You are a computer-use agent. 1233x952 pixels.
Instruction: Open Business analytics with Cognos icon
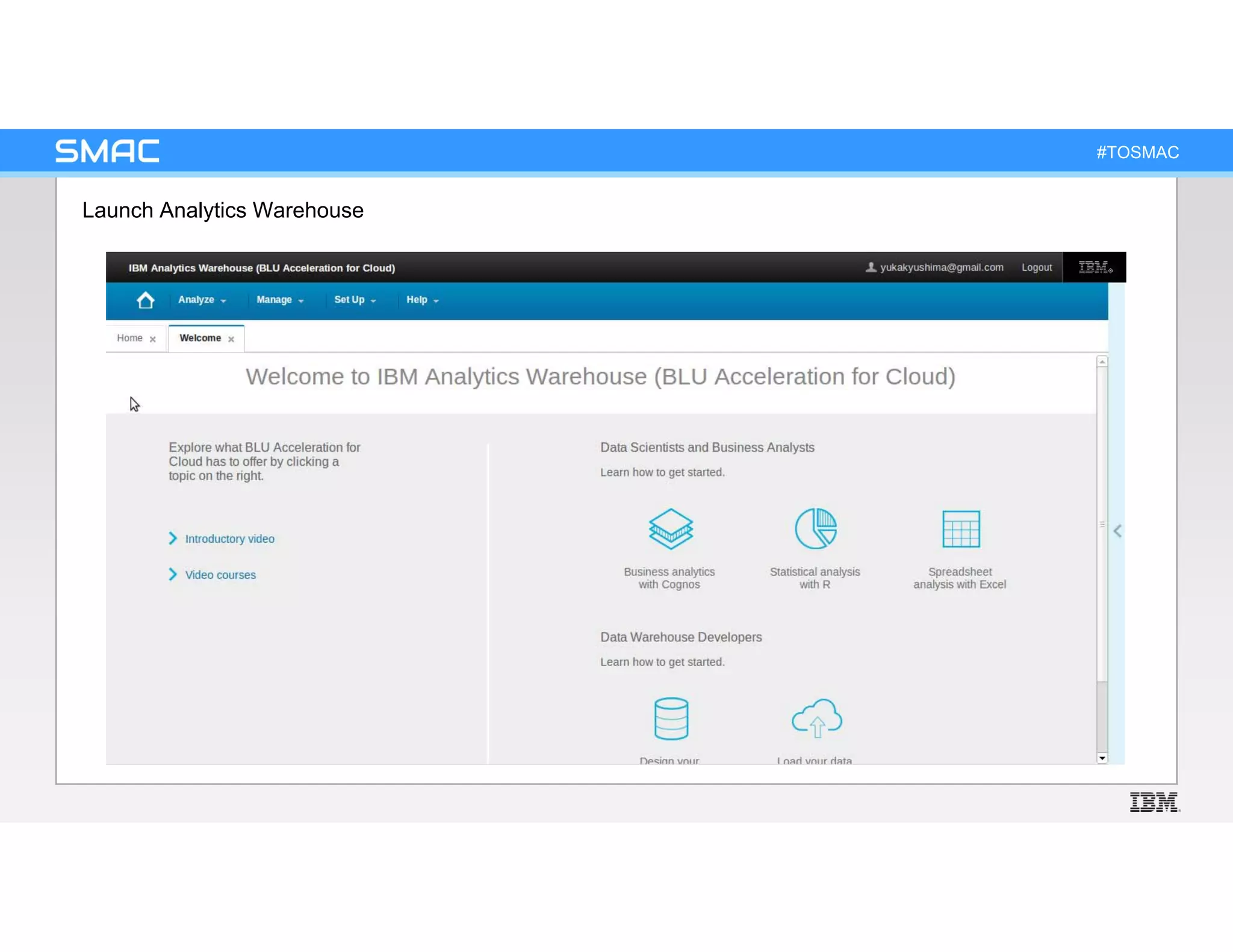click(x=671, y=529)
